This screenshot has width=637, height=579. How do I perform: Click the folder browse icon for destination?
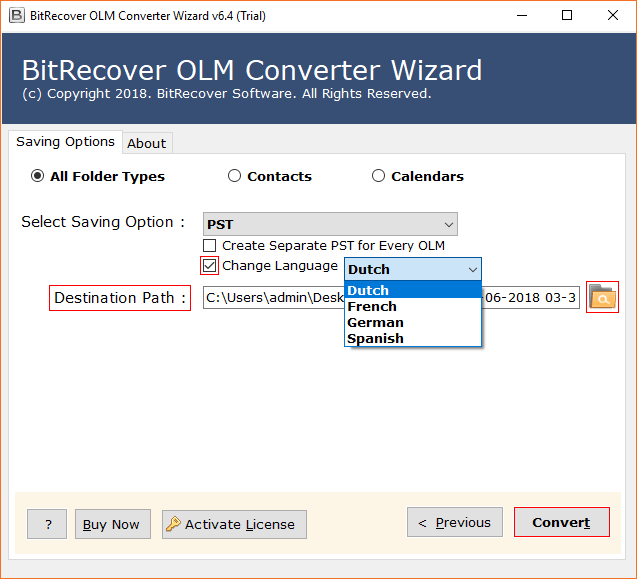602,297
